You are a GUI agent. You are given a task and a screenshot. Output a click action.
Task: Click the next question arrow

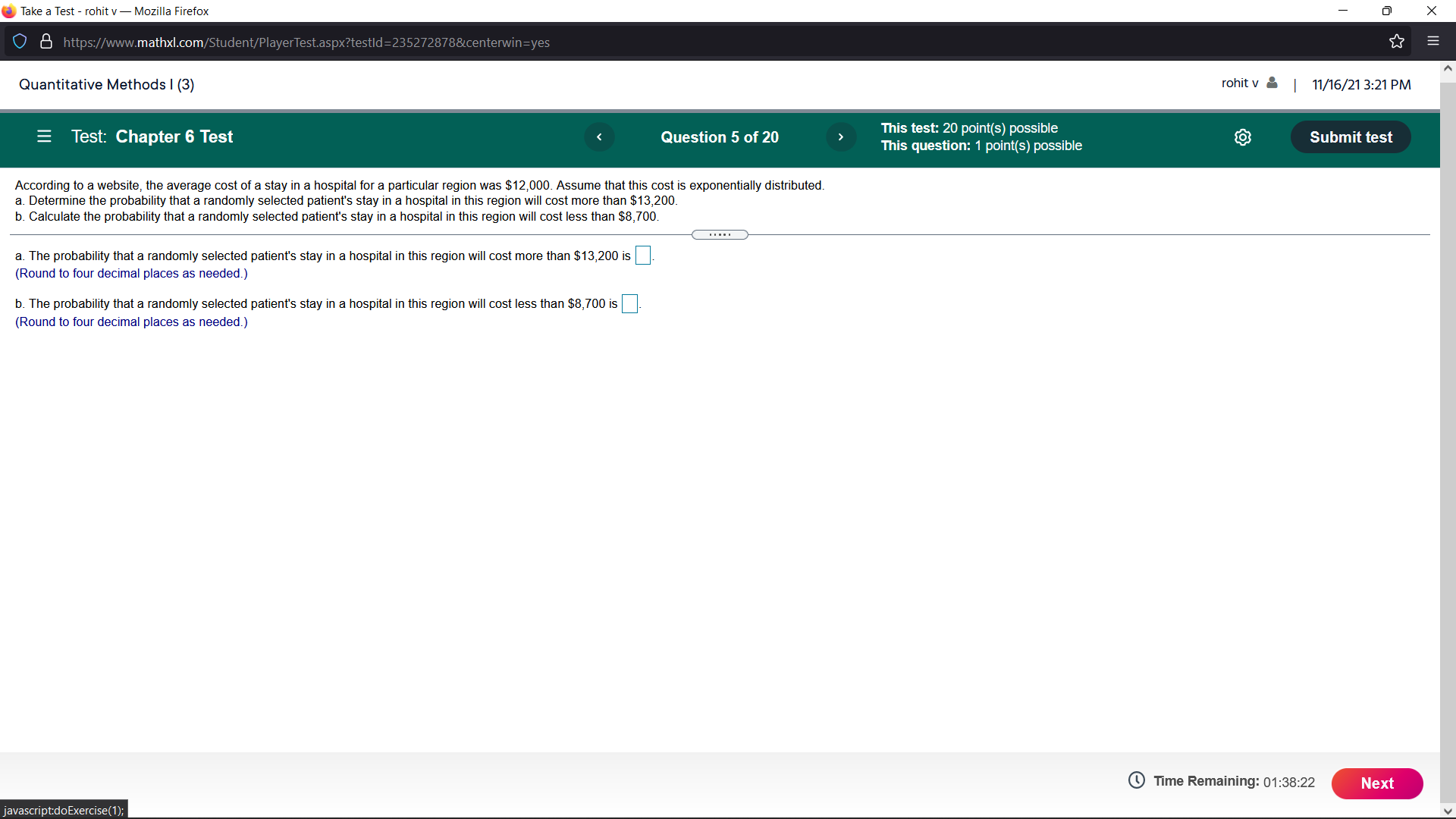[x=841, y=137]
